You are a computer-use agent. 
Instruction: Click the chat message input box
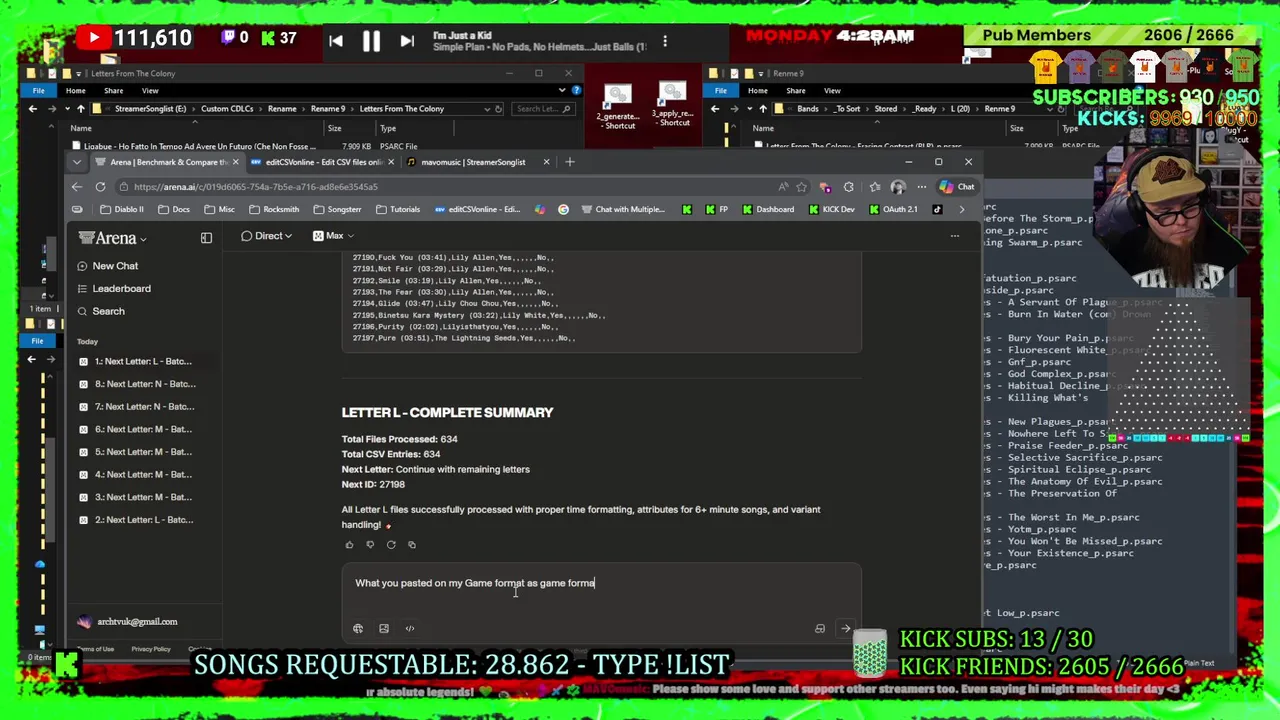[600, 584]
